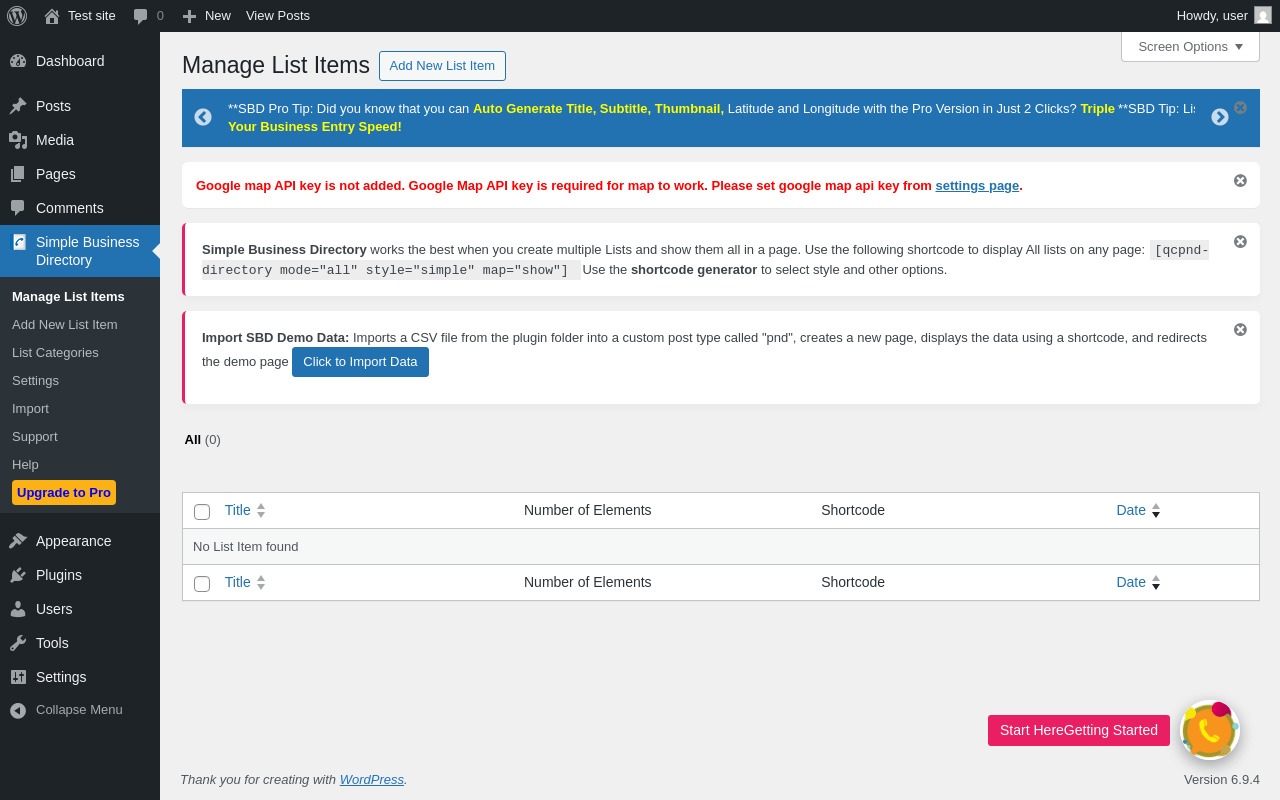The height and width of the screenshot is (800, 1280).
Task: Click the Shortcode column header
Action: coord(853,510)
